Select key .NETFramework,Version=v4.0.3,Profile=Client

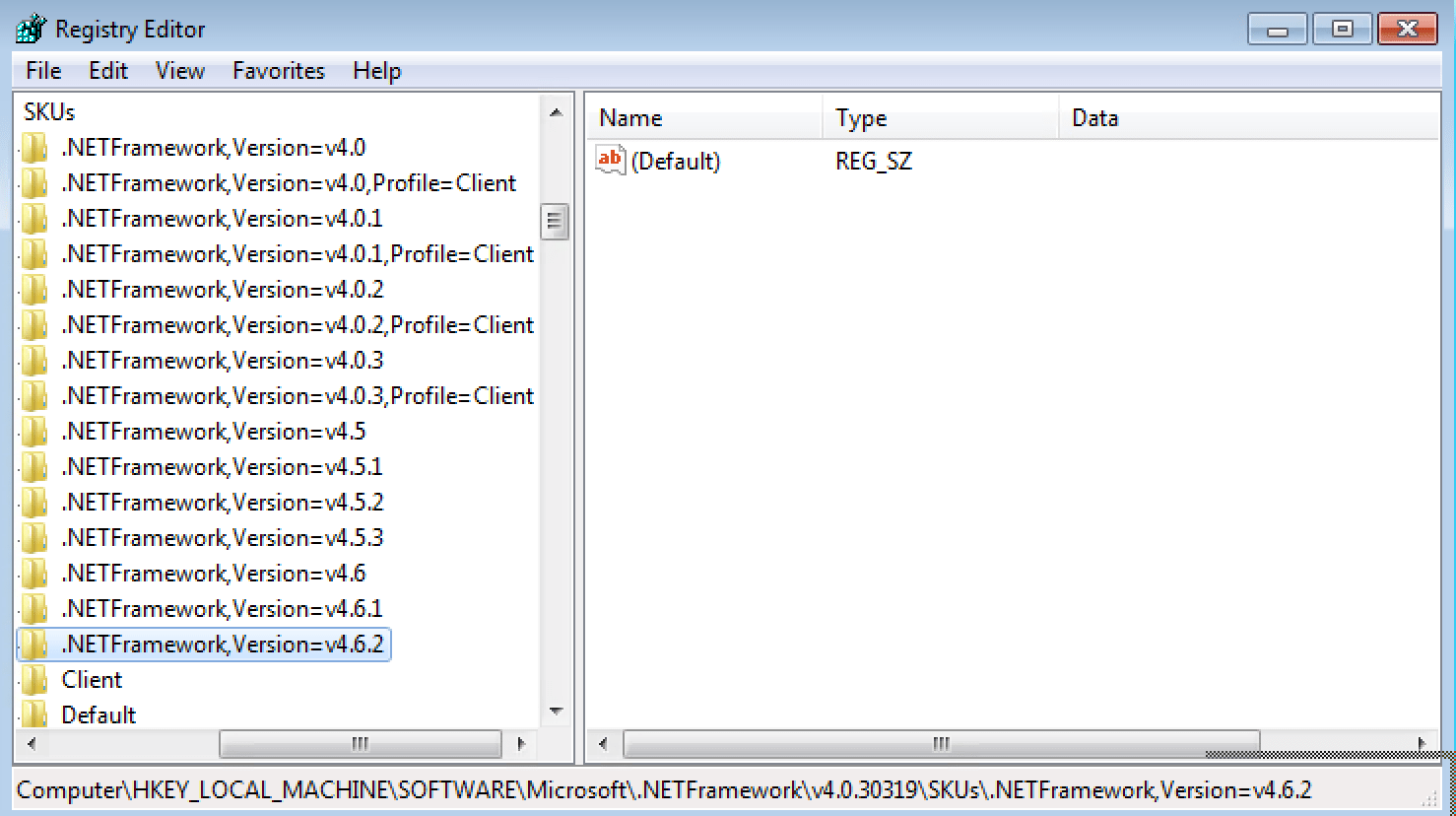click(298, 396)
